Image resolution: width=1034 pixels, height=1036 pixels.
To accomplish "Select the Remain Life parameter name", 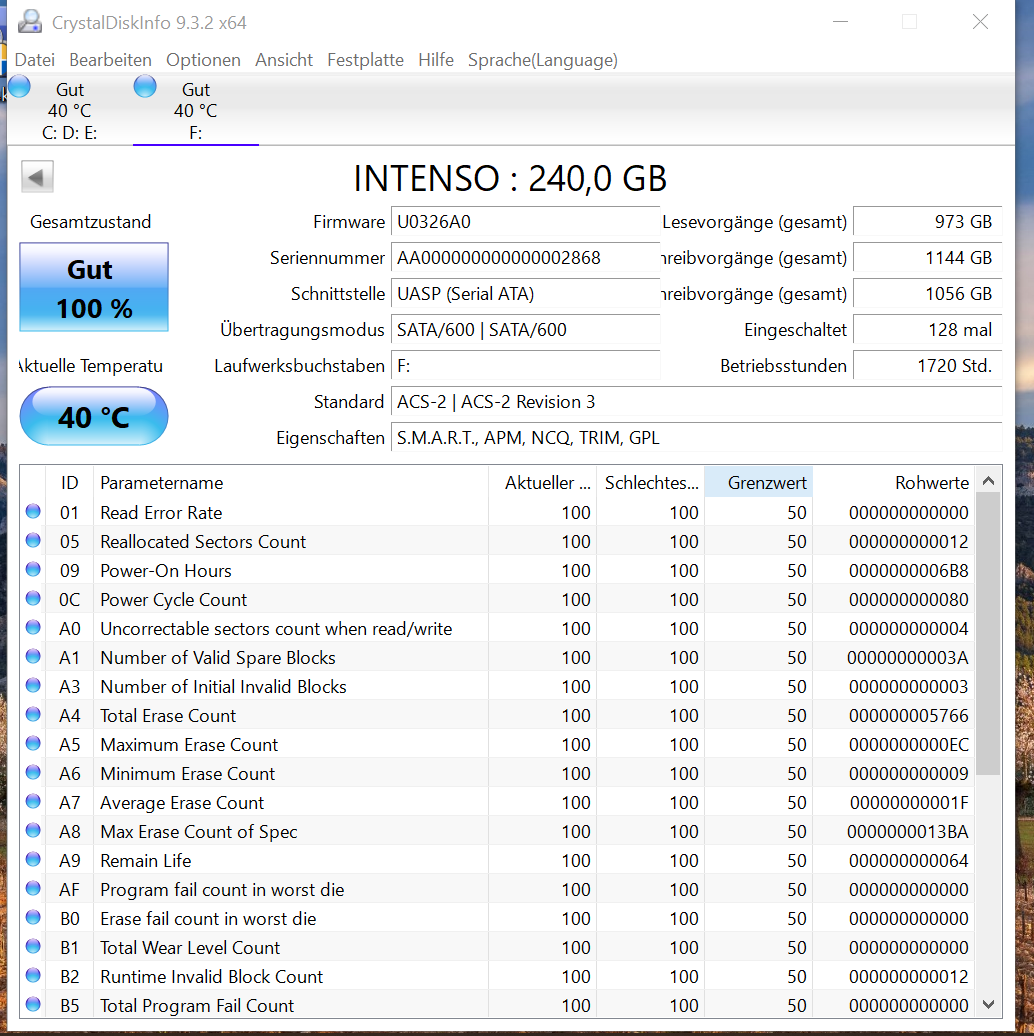I will pos(145,860).
